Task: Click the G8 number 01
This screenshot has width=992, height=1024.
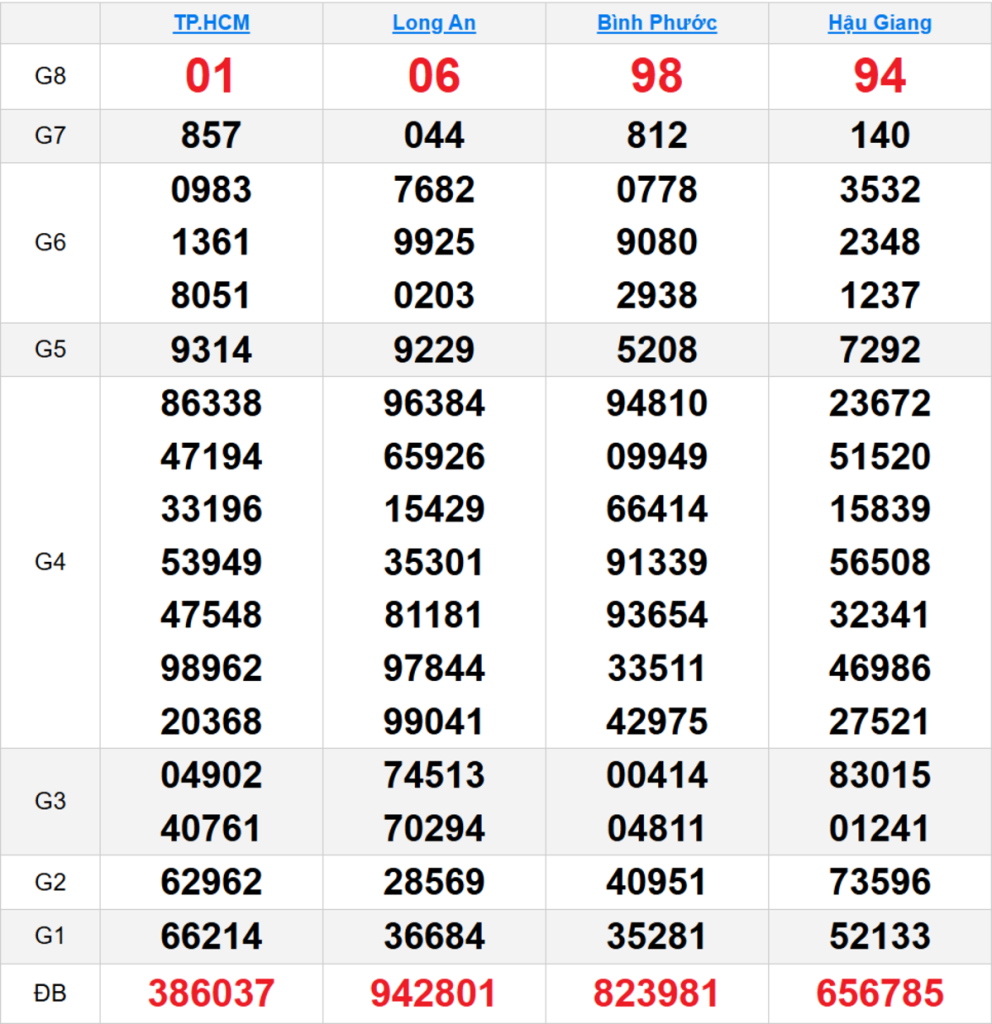Action: (x=210, y=76)
